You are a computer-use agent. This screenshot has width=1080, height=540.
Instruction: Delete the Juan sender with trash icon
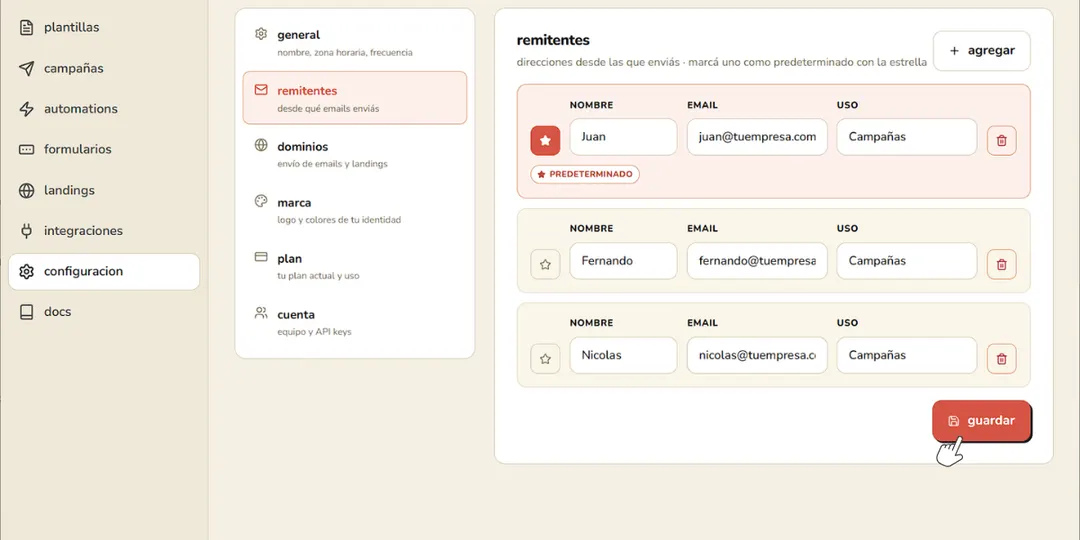pos(1001,141)
